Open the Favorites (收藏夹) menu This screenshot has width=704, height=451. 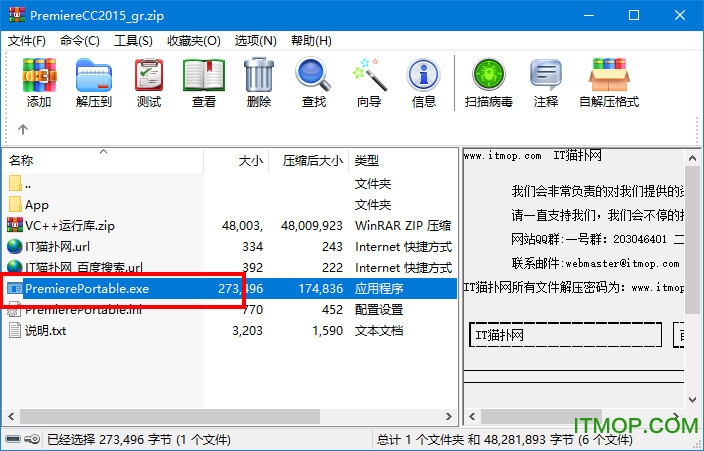(x=194, y=41)
